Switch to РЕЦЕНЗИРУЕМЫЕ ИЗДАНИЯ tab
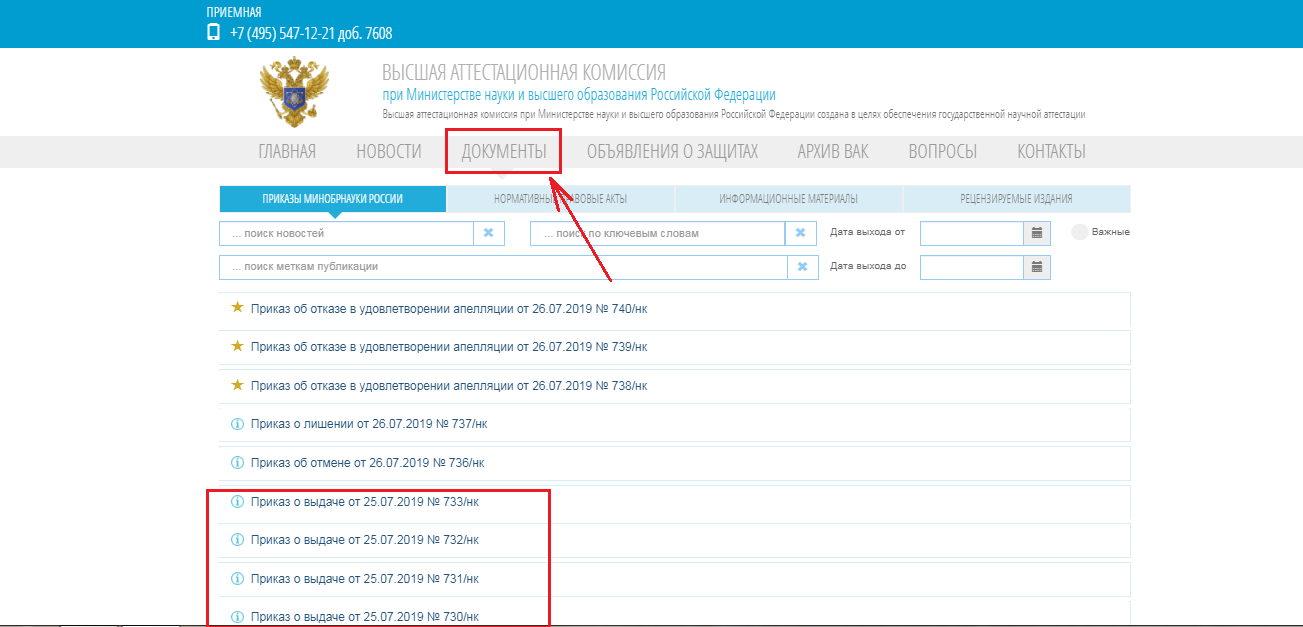Image resolution: width=1303 pixels, height=627 pixels. [1016, 199]
